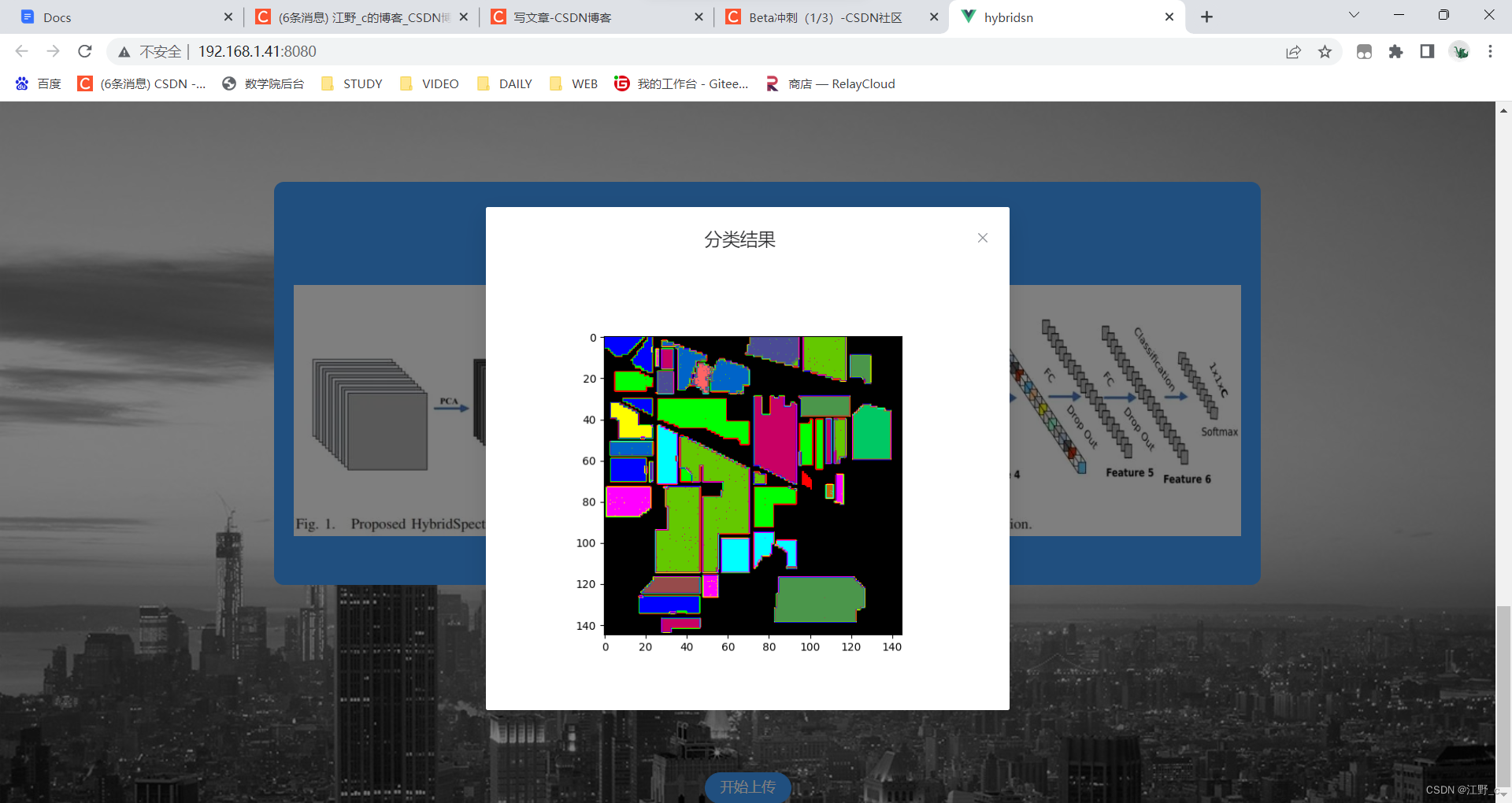Close the Beta冲刺 CSDN社区 tab

tap(934, 17)
